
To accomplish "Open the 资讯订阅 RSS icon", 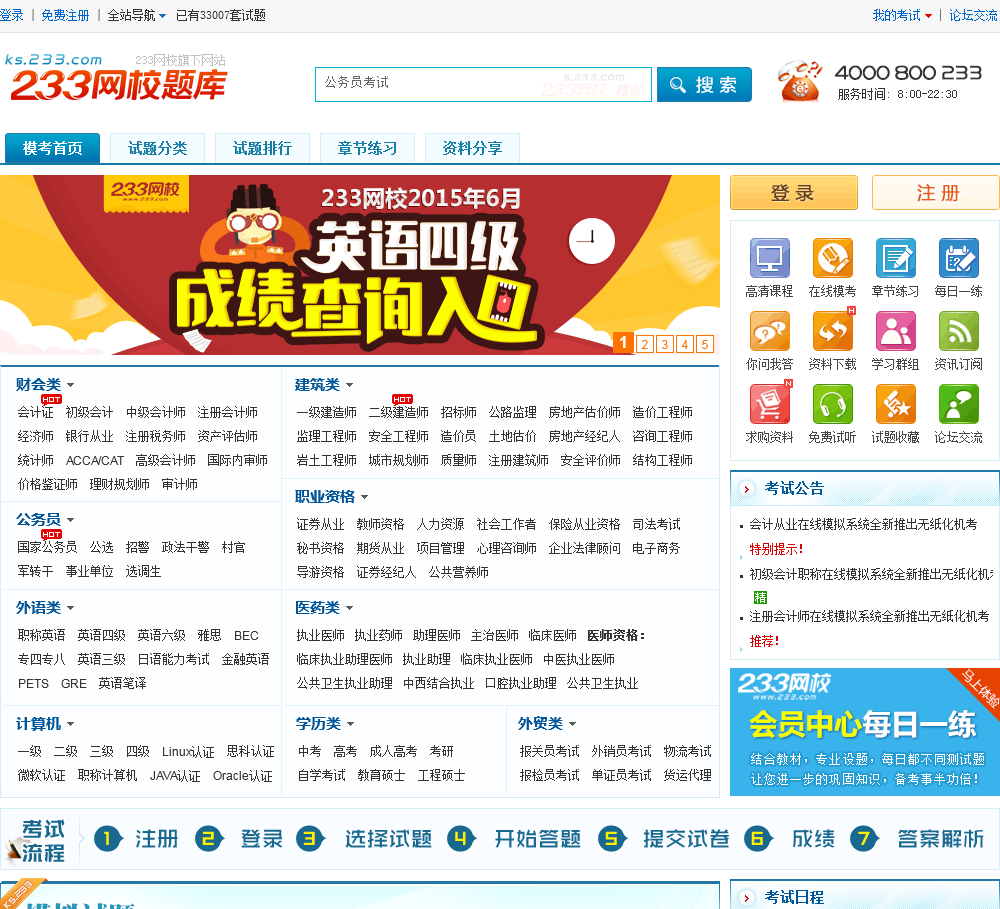I will [959, 331].
